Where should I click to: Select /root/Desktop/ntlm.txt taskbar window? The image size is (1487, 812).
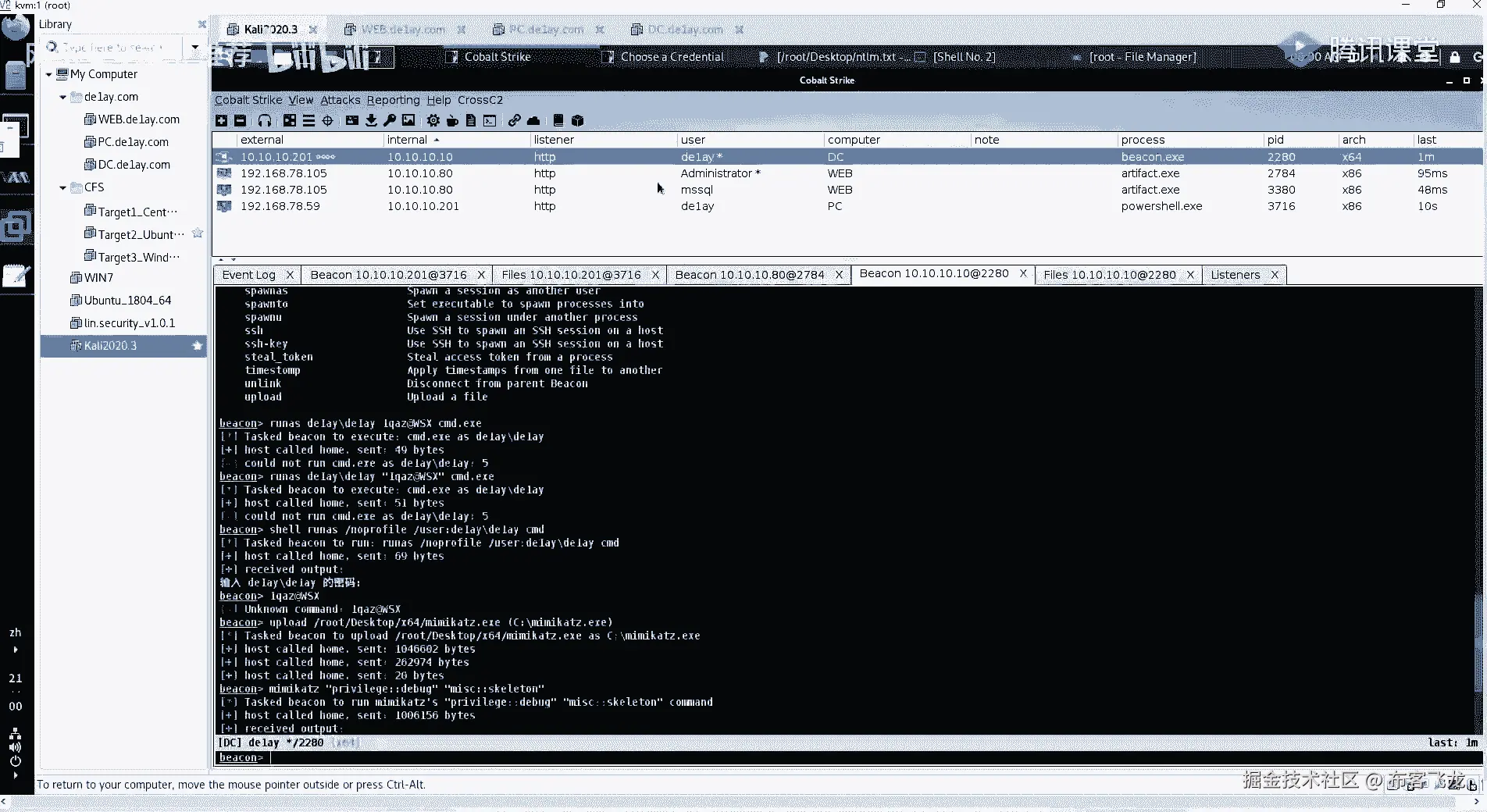[x=834, y=57]
